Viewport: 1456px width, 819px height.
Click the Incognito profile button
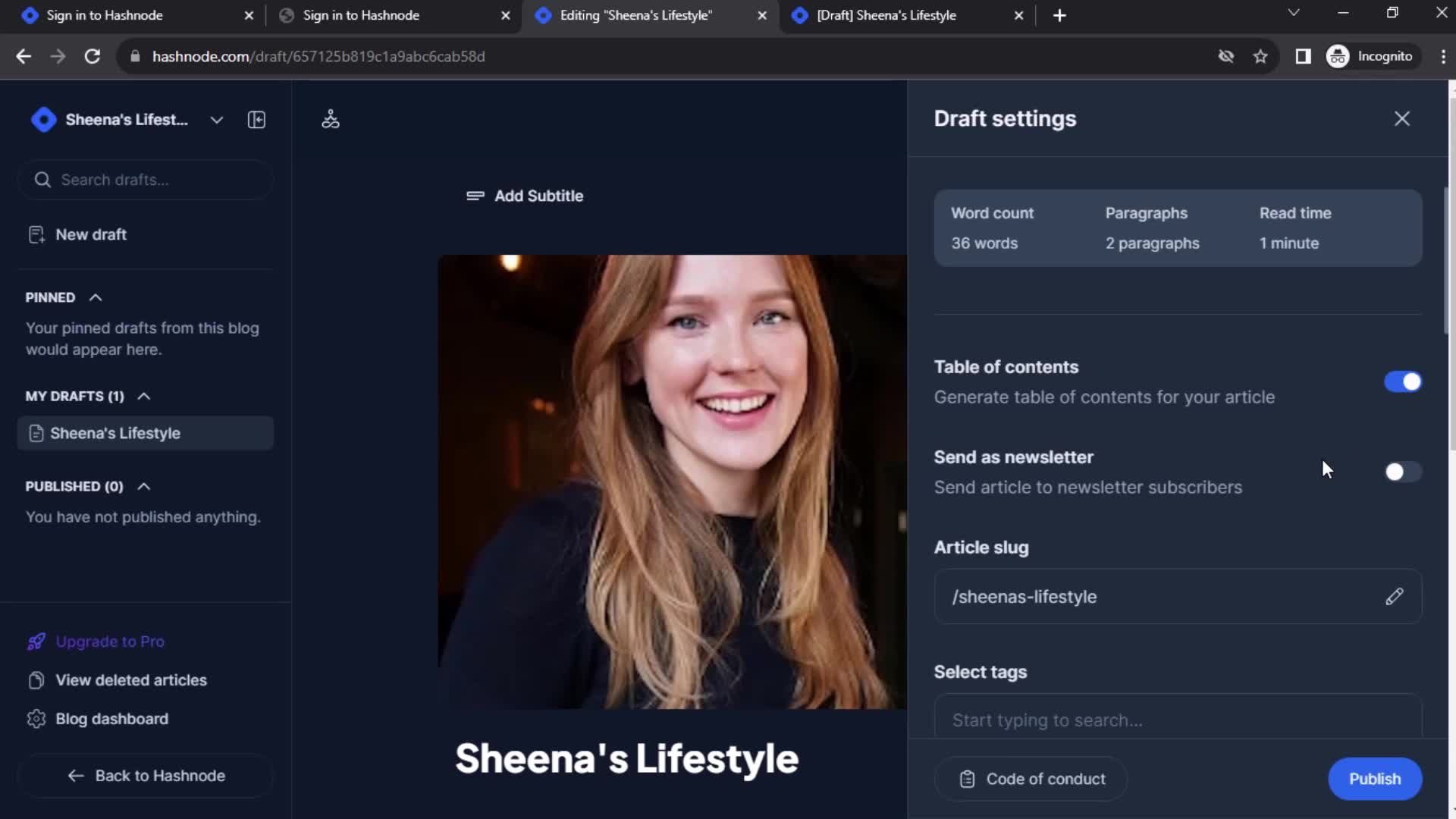[x=1371, y=56]
